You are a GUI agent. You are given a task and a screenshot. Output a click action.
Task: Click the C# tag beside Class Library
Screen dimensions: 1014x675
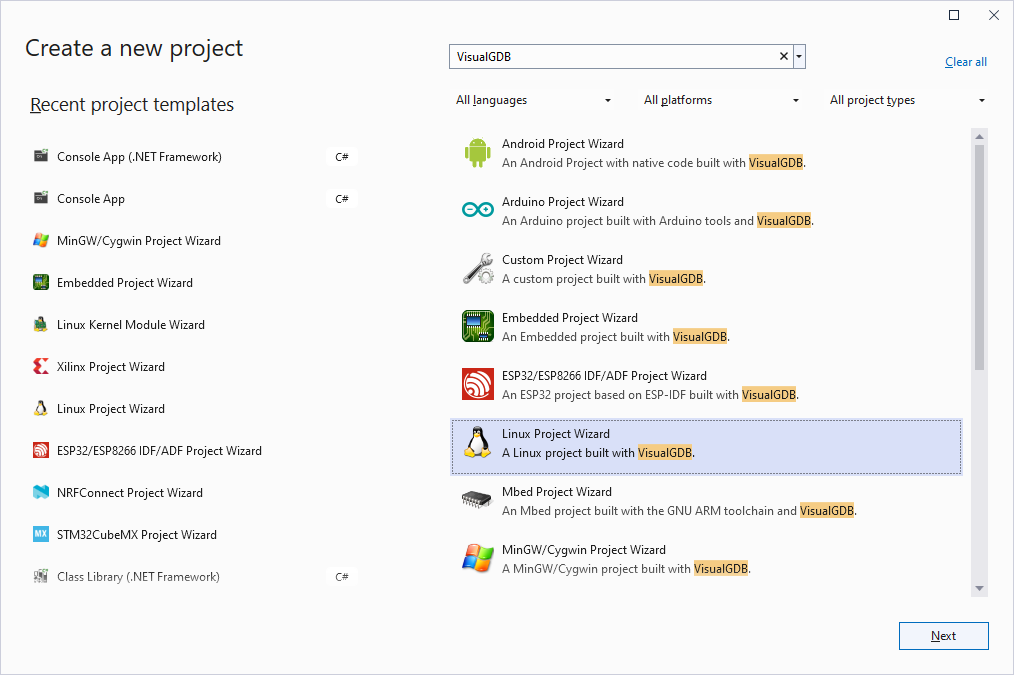click(x=341, y=577)
